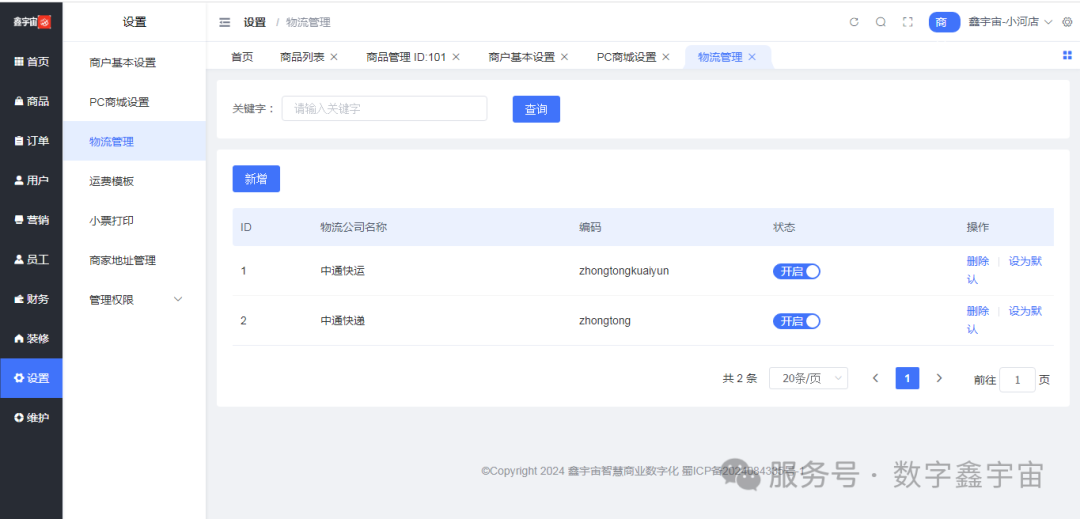The image size is (1080, 519).
Task: Open the 20条/页 page size dropdown
Action: (x=808, y=378)
